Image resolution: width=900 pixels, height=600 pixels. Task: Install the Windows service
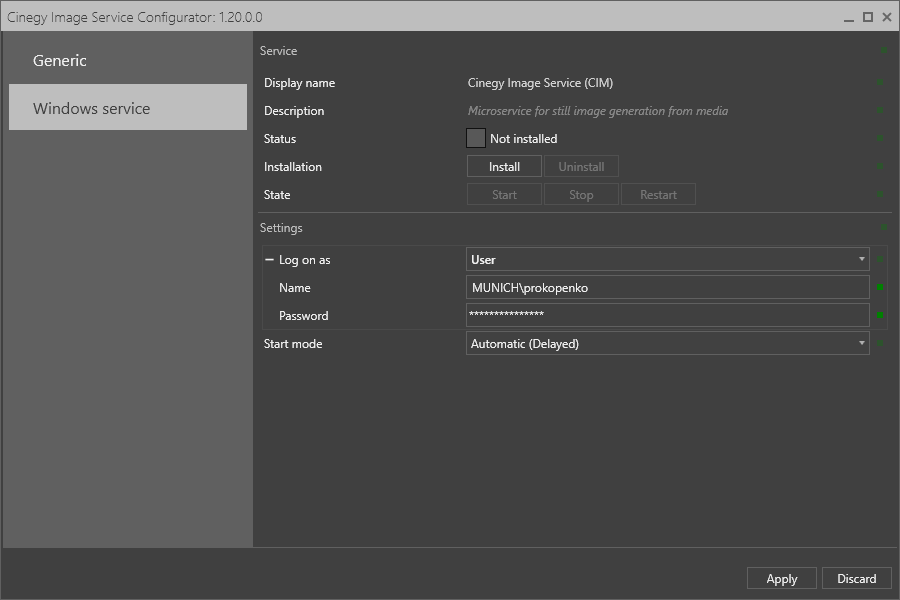click(x=504, y=167)
